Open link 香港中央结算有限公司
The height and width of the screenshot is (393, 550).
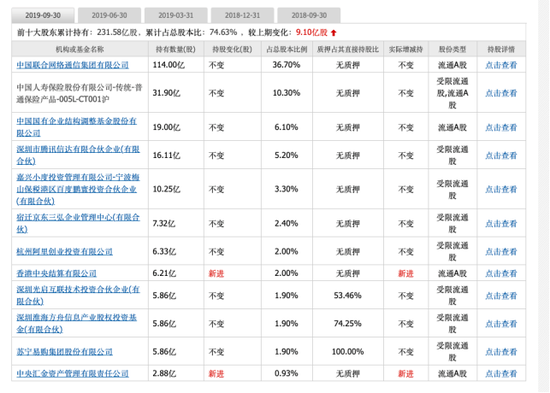(x=56, y=273)
